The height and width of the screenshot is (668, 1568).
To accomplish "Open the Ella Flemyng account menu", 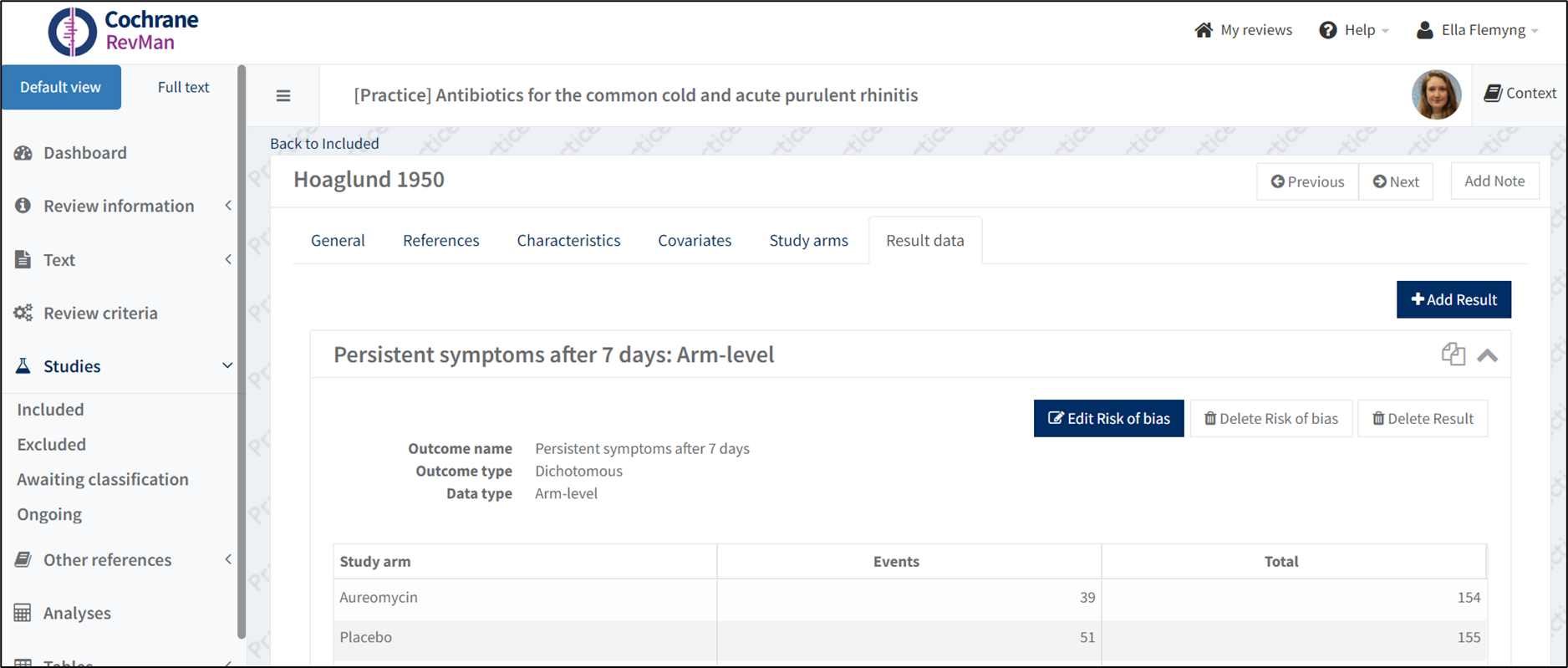I will pyautogui.click(x=1477, y=30).
